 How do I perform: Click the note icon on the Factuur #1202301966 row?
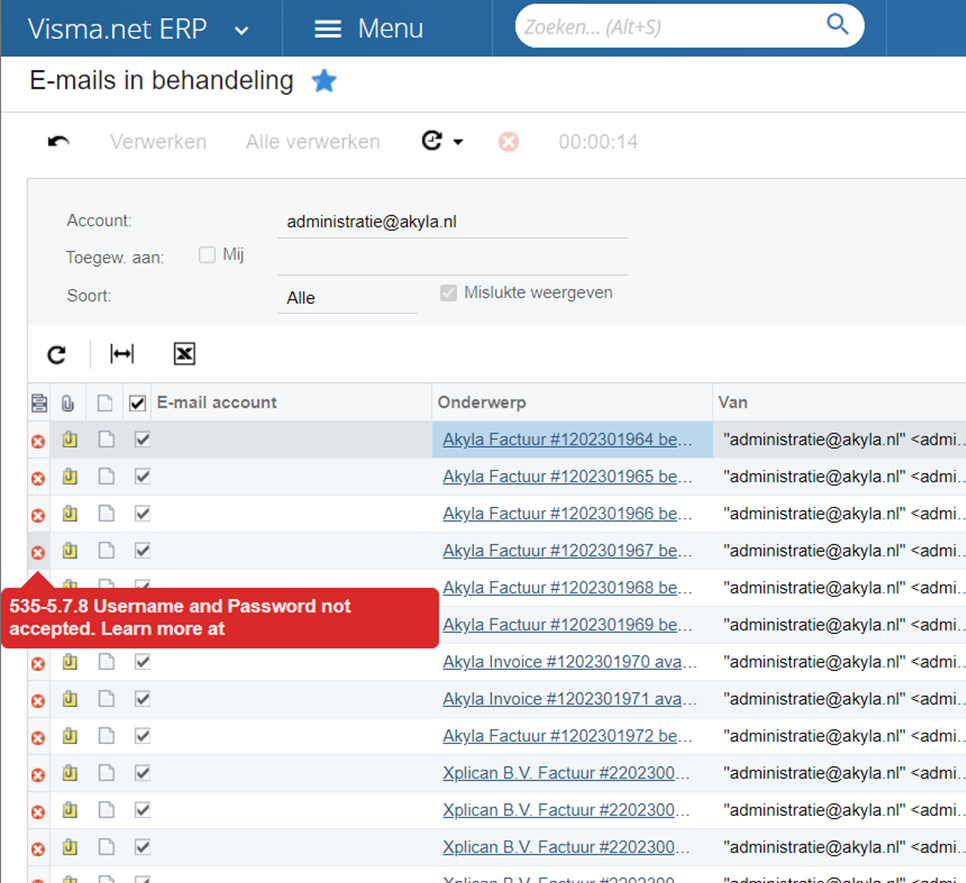click(107, 513)
